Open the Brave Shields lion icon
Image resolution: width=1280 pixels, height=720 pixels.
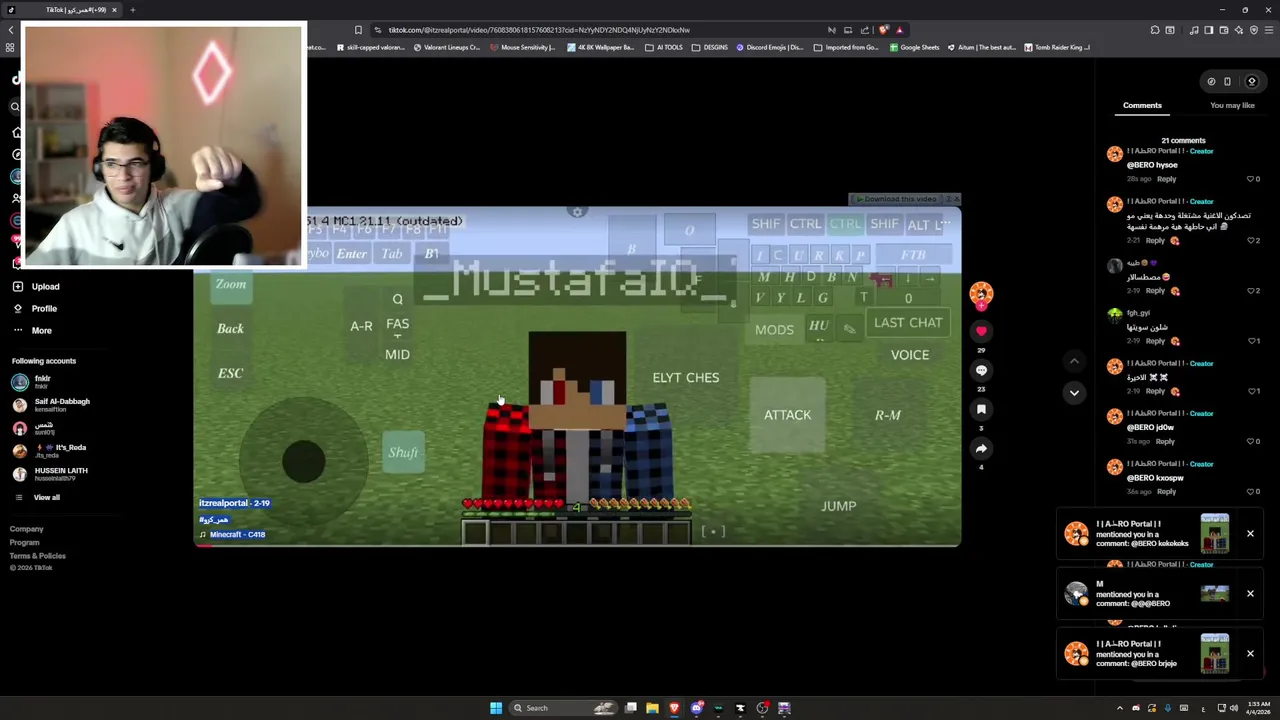coord(883,30)
